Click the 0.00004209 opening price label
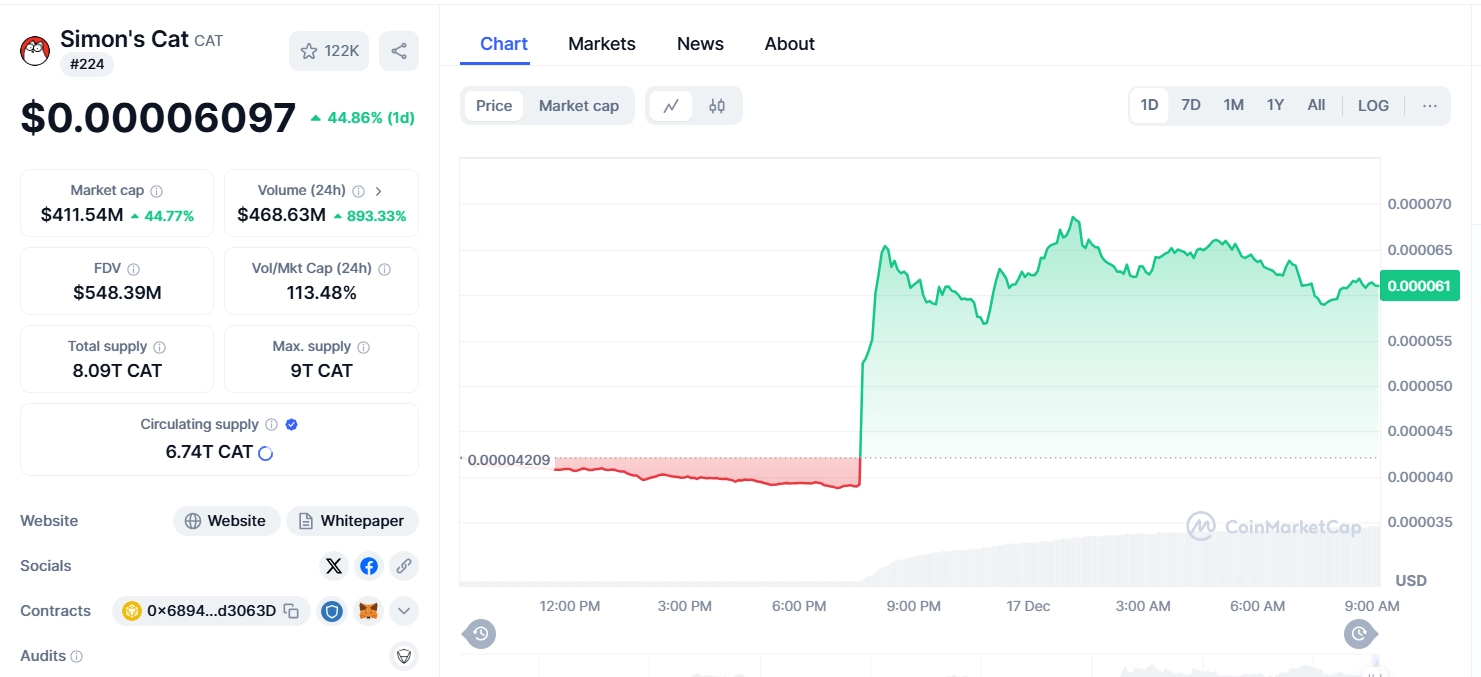Screen dimensions: 1481x677 click(508, 460)
